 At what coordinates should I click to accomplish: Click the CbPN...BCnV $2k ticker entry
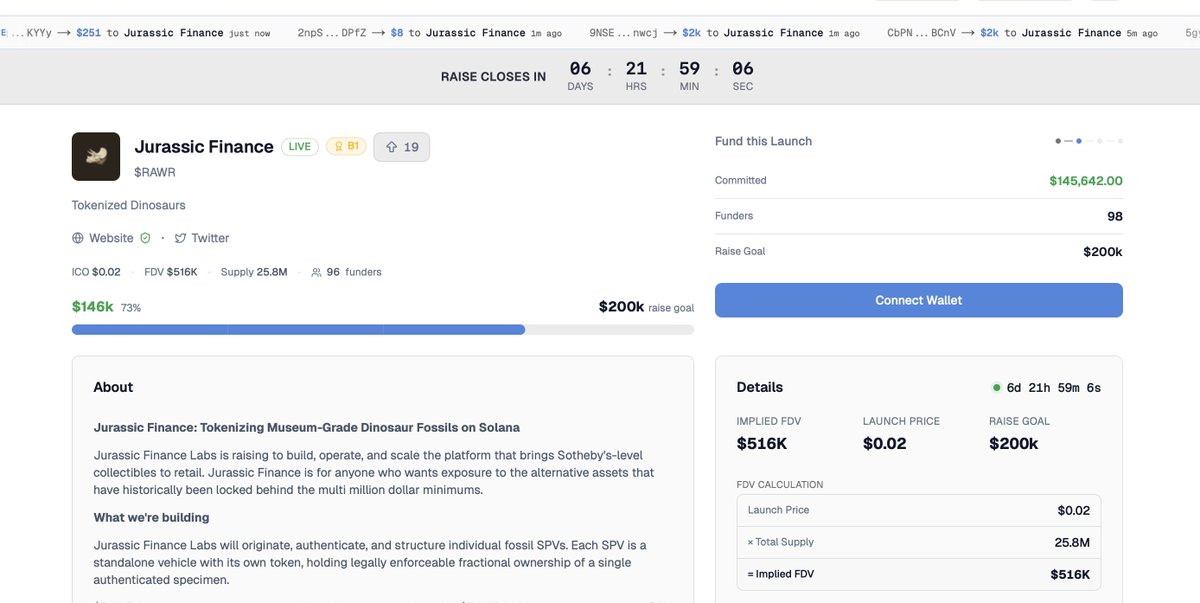(1022, 33)
